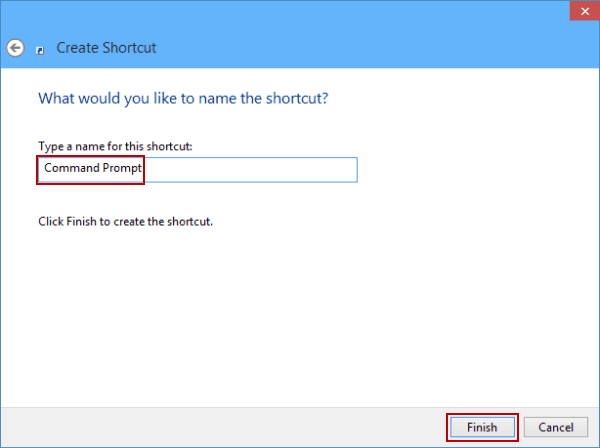Click the 'What would you like to name the shortcut?' heading
The height and width of the screenshot is (448, 600).
pos(183,99)
